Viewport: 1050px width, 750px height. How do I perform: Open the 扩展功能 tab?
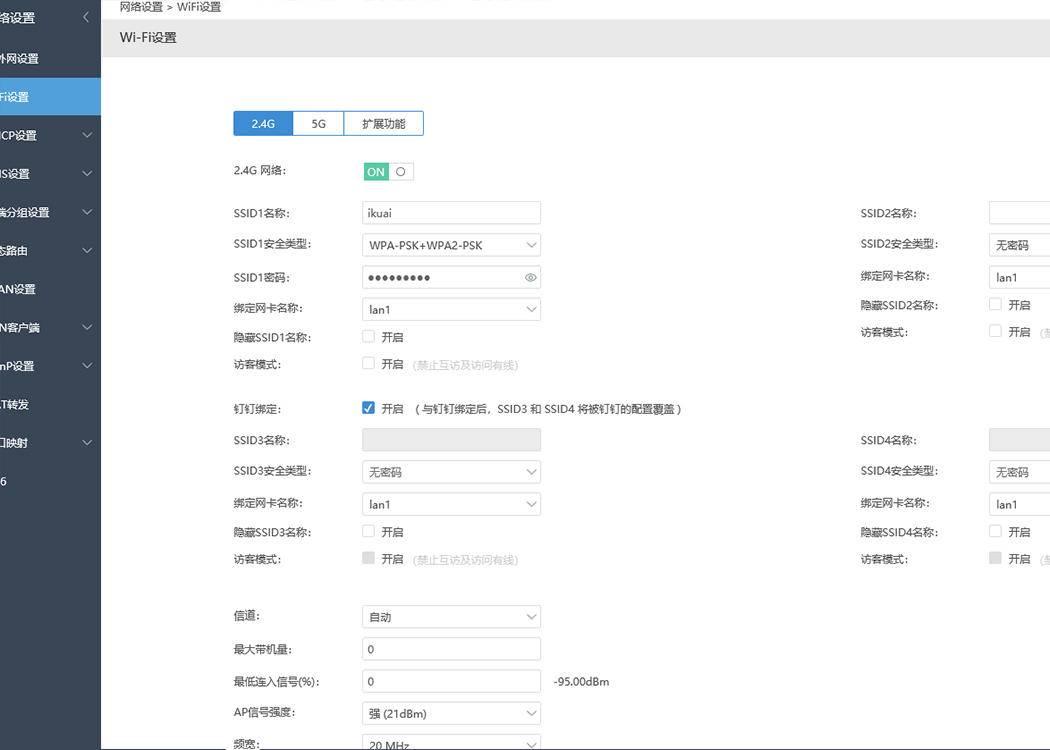384,121
